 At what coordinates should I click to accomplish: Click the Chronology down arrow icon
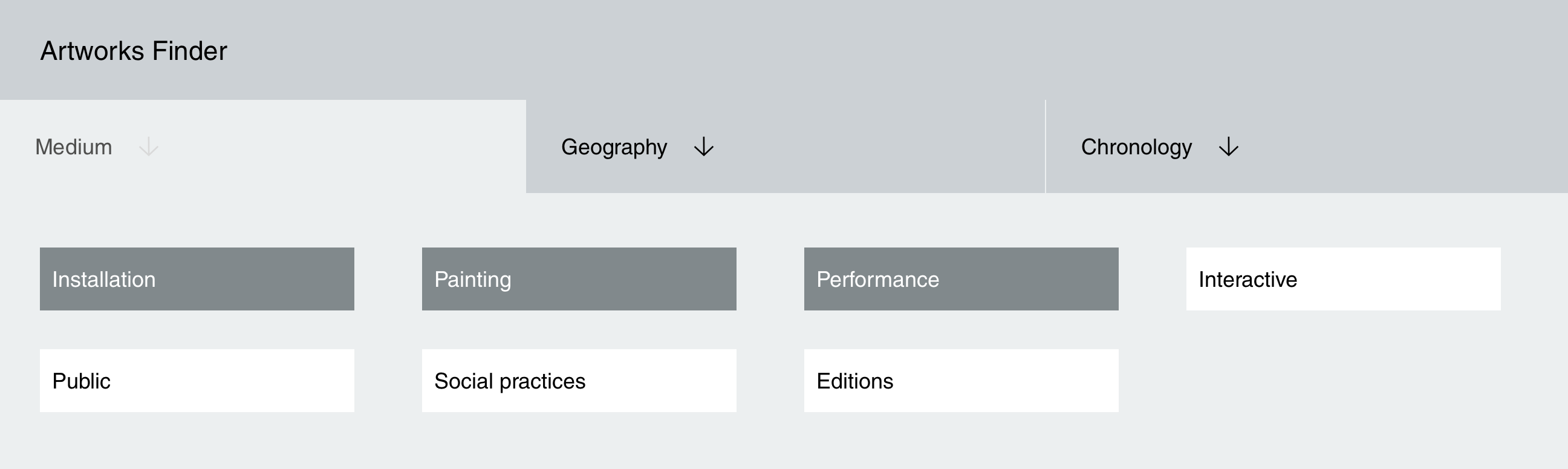pyautogui.click(x=1228, y=148)
